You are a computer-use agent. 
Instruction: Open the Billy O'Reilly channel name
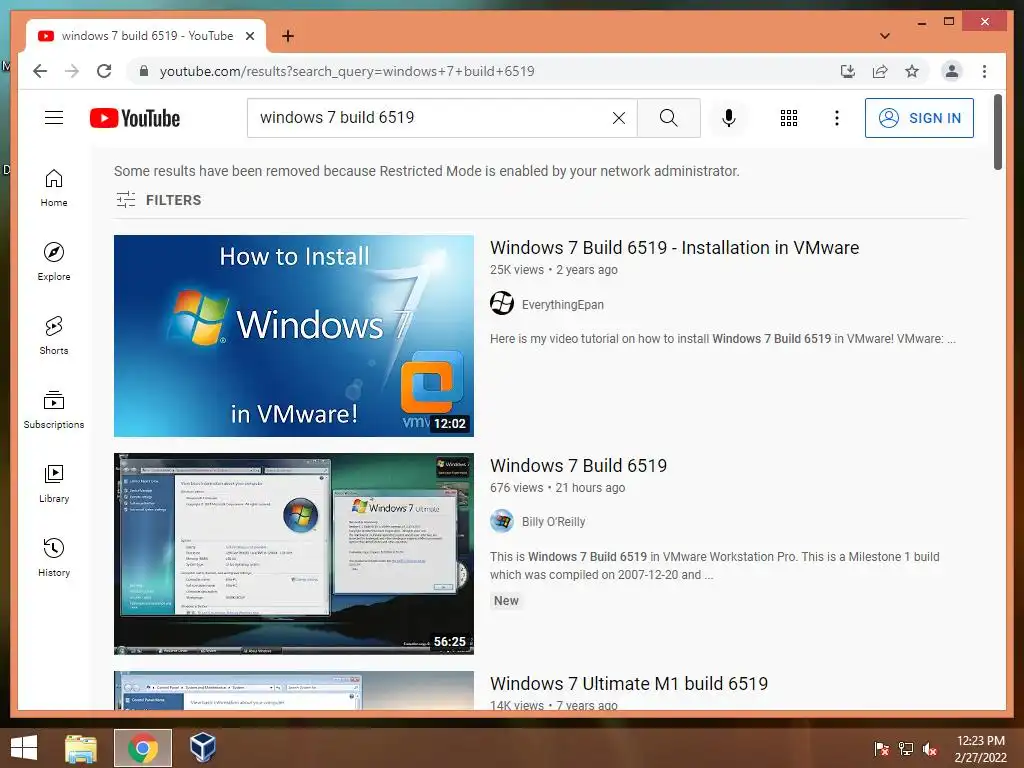click(x=553, y=522)
